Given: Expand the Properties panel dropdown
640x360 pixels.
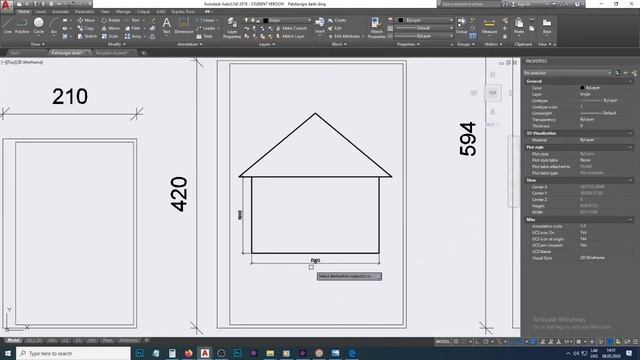Looking at the screenshot, I should [x=409, y=44].
